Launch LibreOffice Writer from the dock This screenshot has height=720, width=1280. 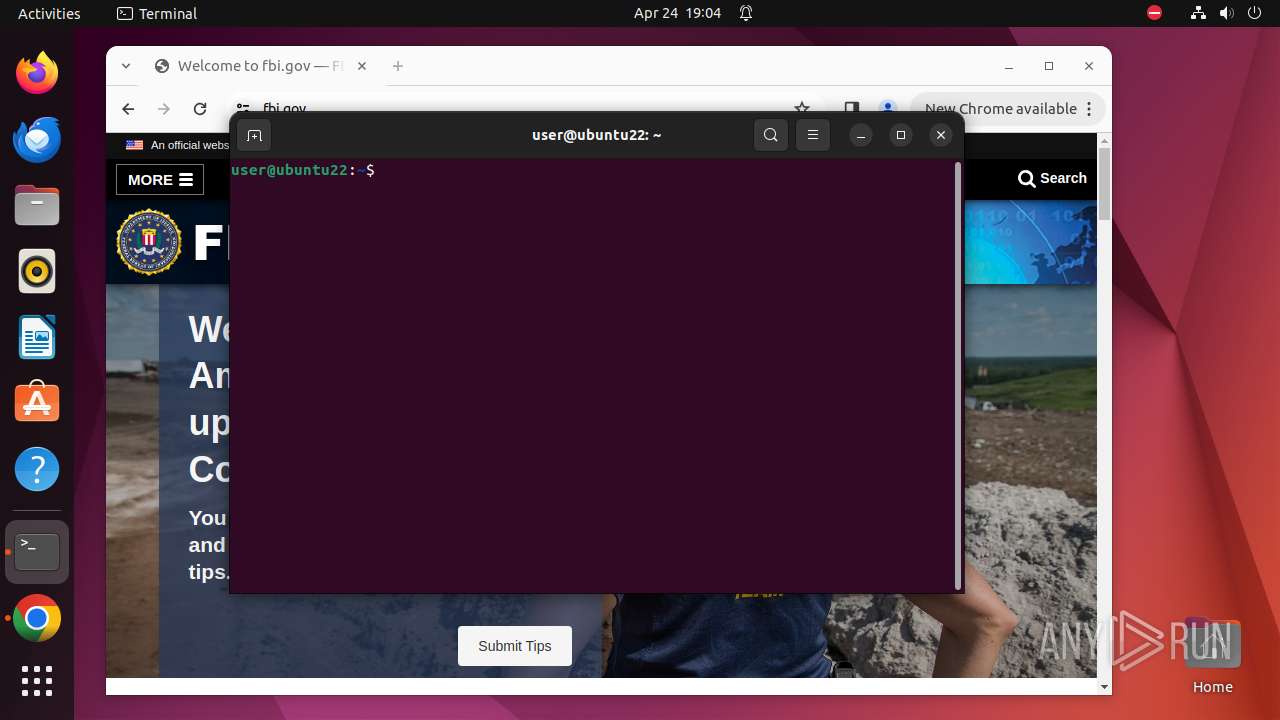click(37, 337)
